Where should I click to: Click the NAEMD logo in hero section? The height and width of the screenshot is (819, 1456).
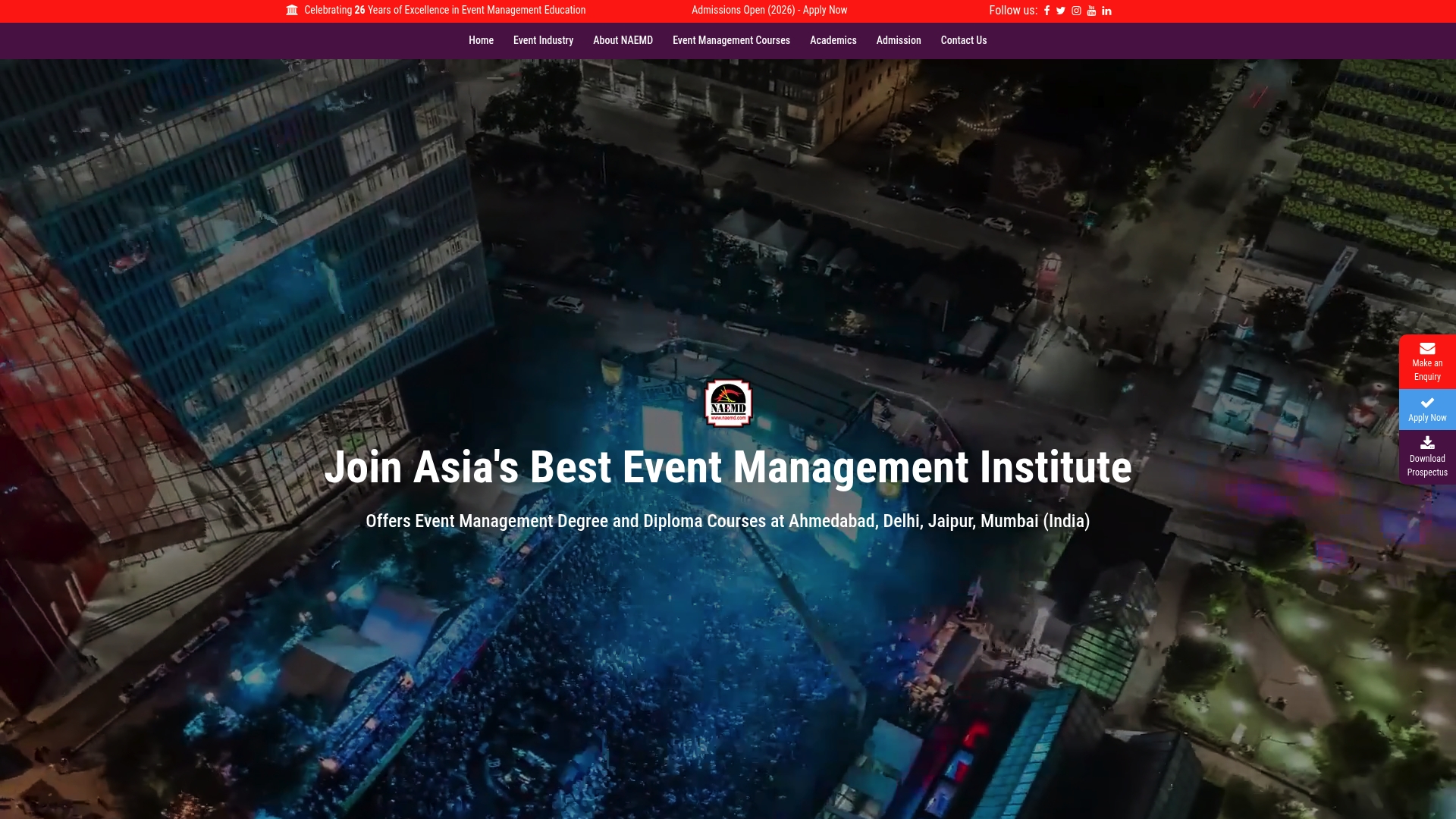coord(729,403)
